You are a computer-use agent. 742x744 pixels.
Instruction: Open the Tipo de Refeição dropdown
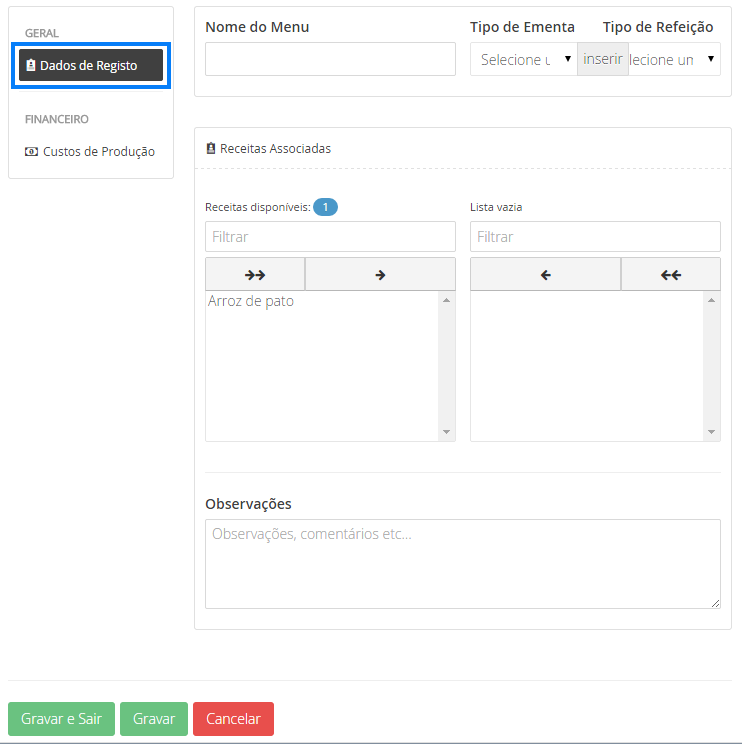pos(674,60)
